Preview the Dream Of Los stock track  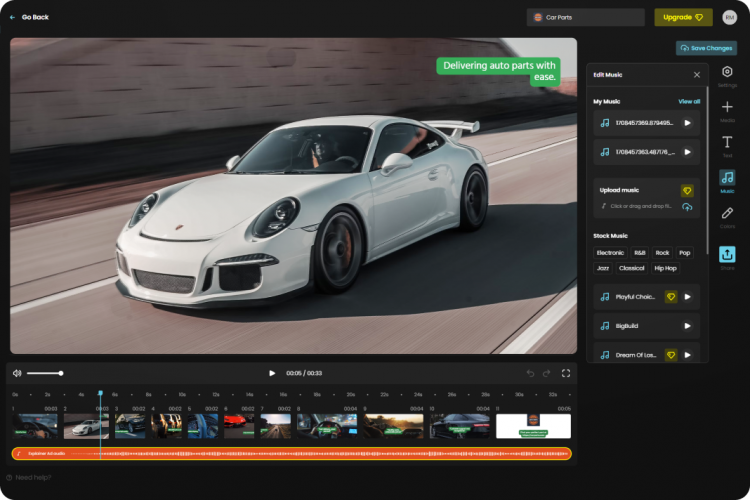coord(687,355)
